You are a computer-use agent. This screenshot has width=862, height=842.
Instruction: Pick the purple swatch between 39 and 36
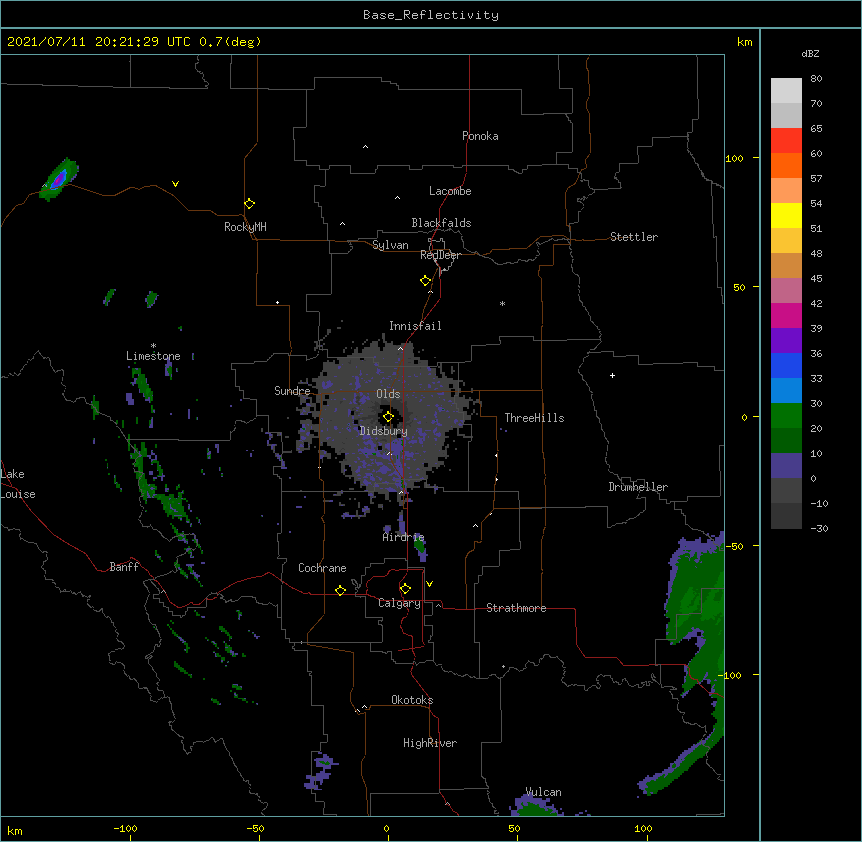pyautogui.click(x=786, y=340)
